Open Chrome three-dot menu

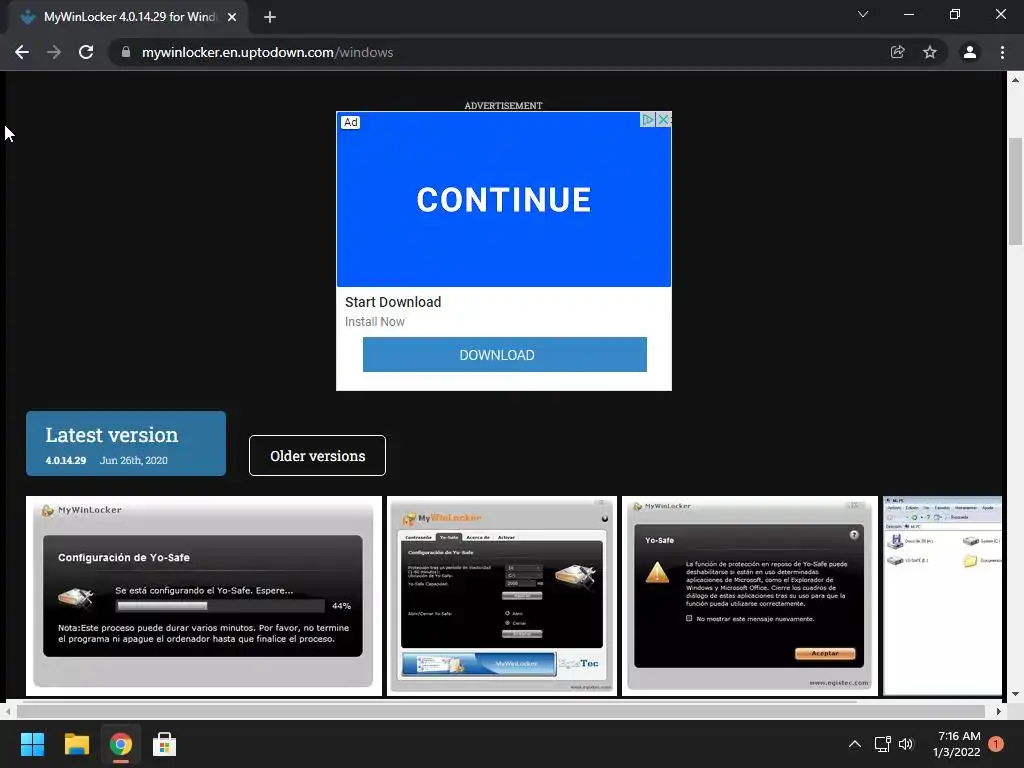(x=1002, y=52)
